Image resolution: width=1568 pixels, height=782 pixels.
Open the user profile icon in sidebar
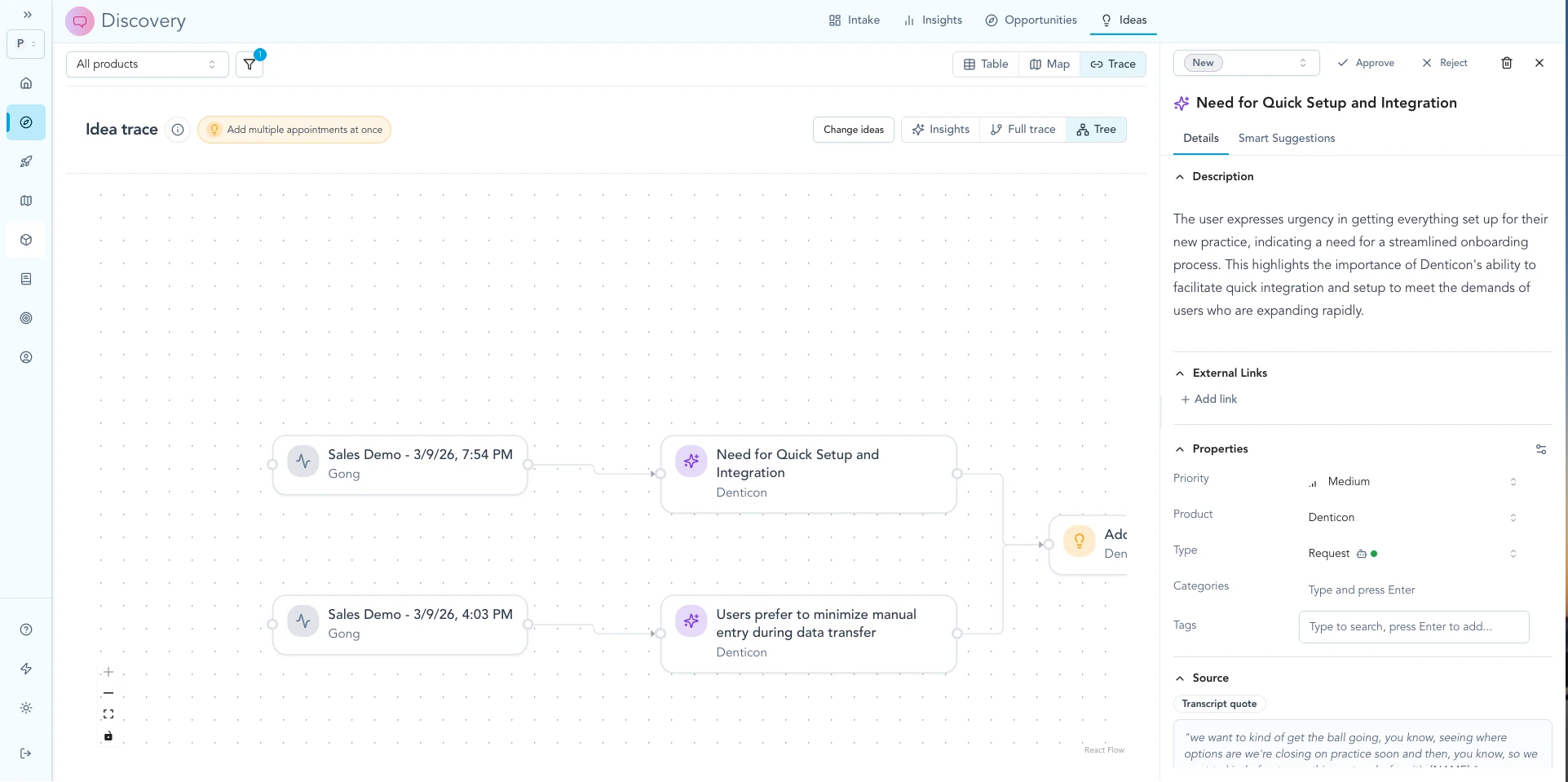pyautogui.click(x=26, y=357)
